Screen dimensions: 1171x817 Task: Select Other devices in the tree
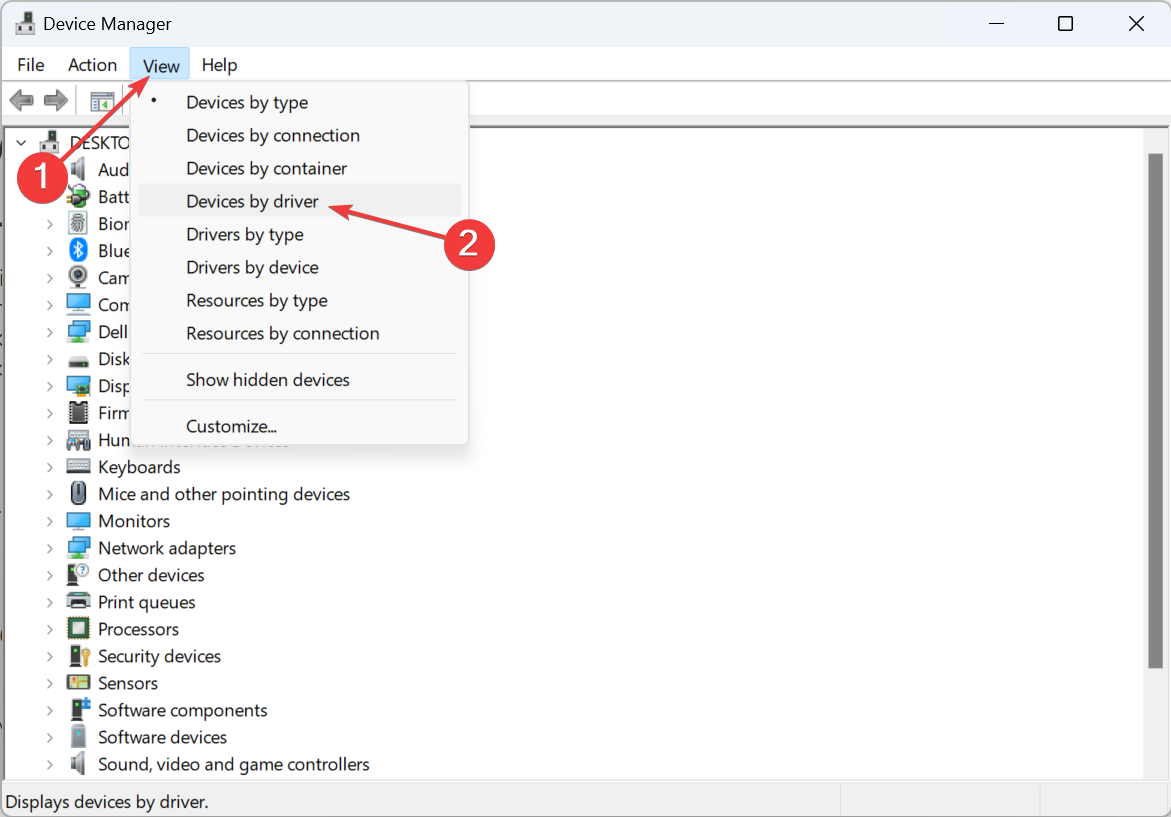pyautogui.click(x=151, y=575)
